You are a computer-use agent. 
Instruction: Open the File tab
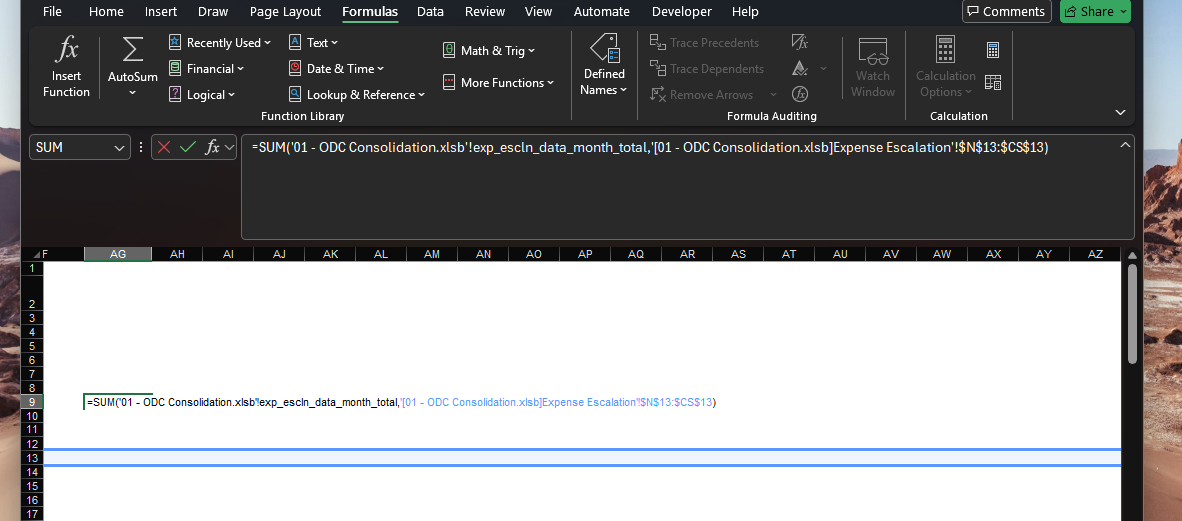[x=53, y=11]
